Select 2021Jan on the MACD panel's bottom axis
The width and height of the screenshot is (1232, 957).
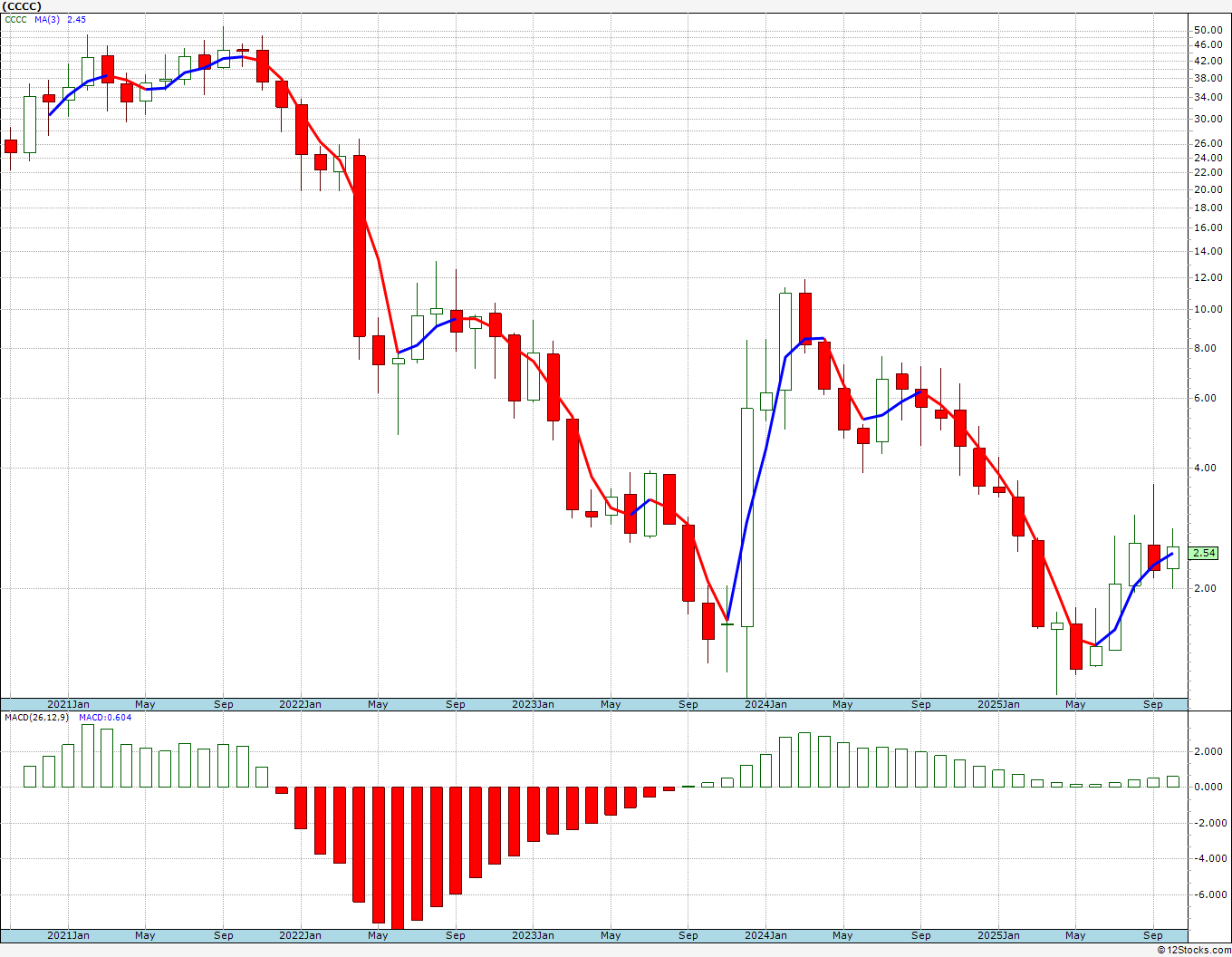pos(68,935)
